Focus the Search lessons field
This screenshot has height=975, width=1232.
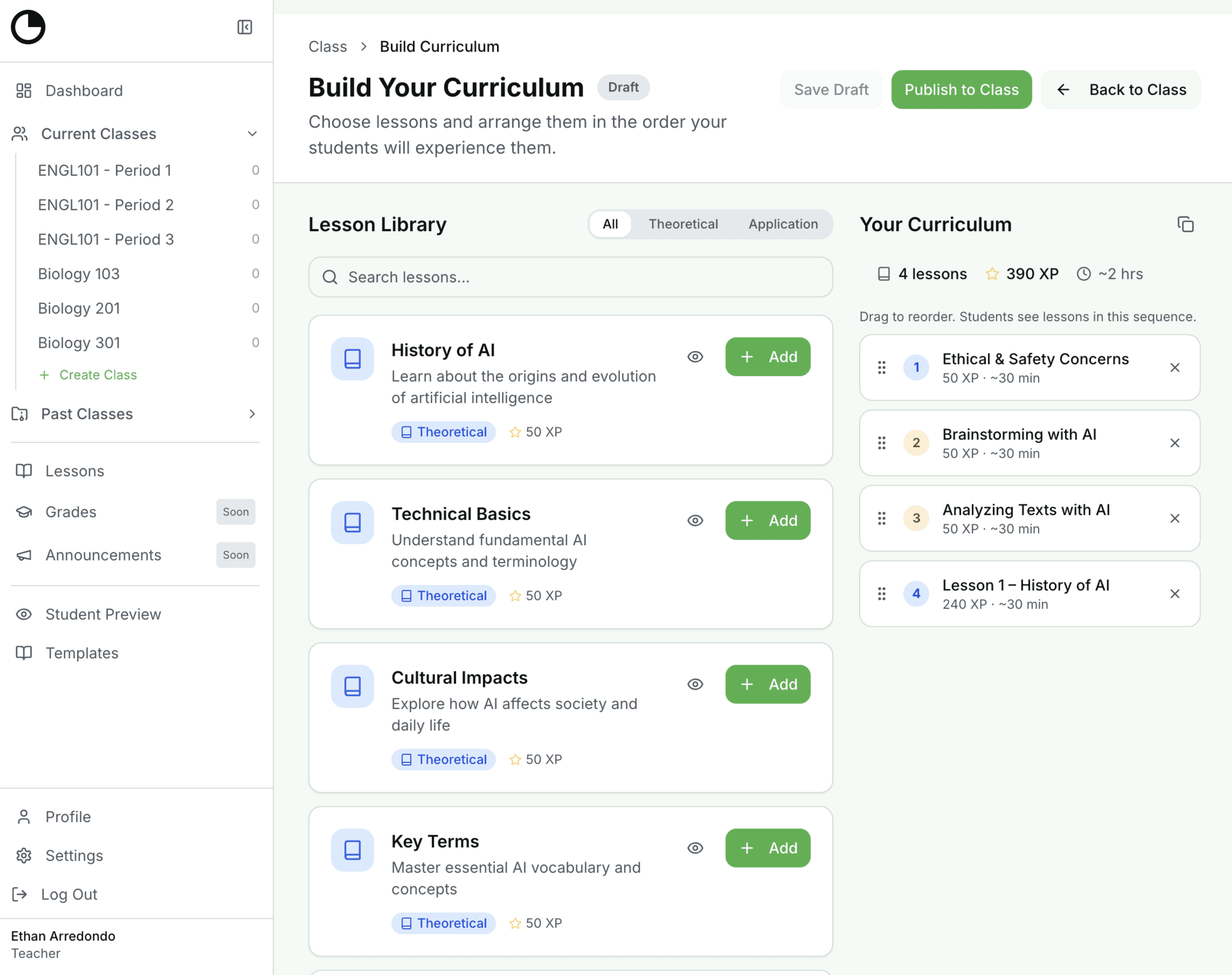click(x=571, y=277)
